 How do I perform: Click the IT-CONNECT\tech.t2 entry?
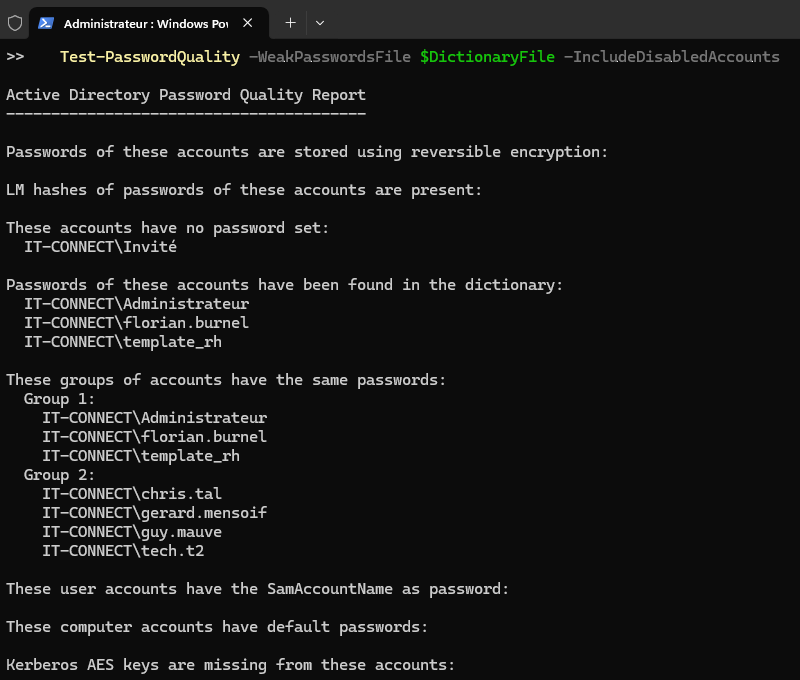123,551
